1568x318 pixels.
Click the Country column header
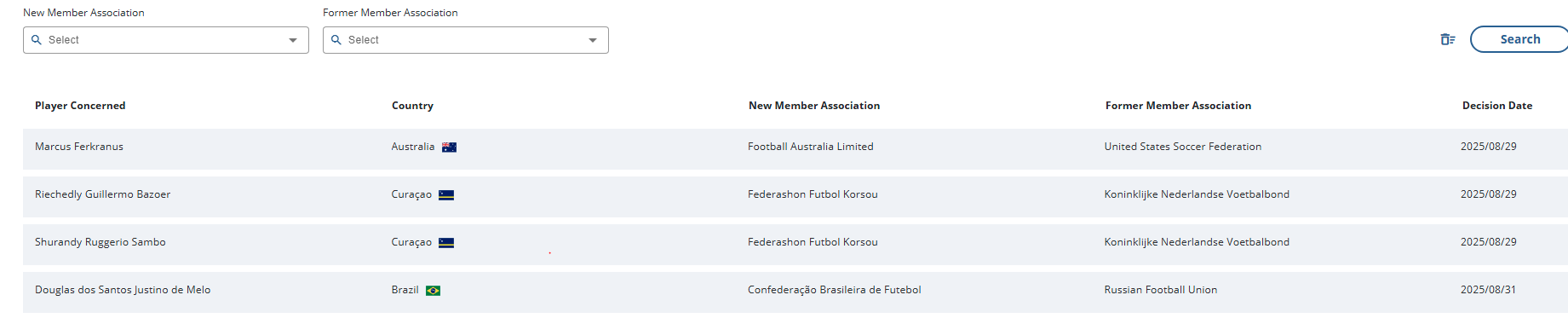(412, 106)
